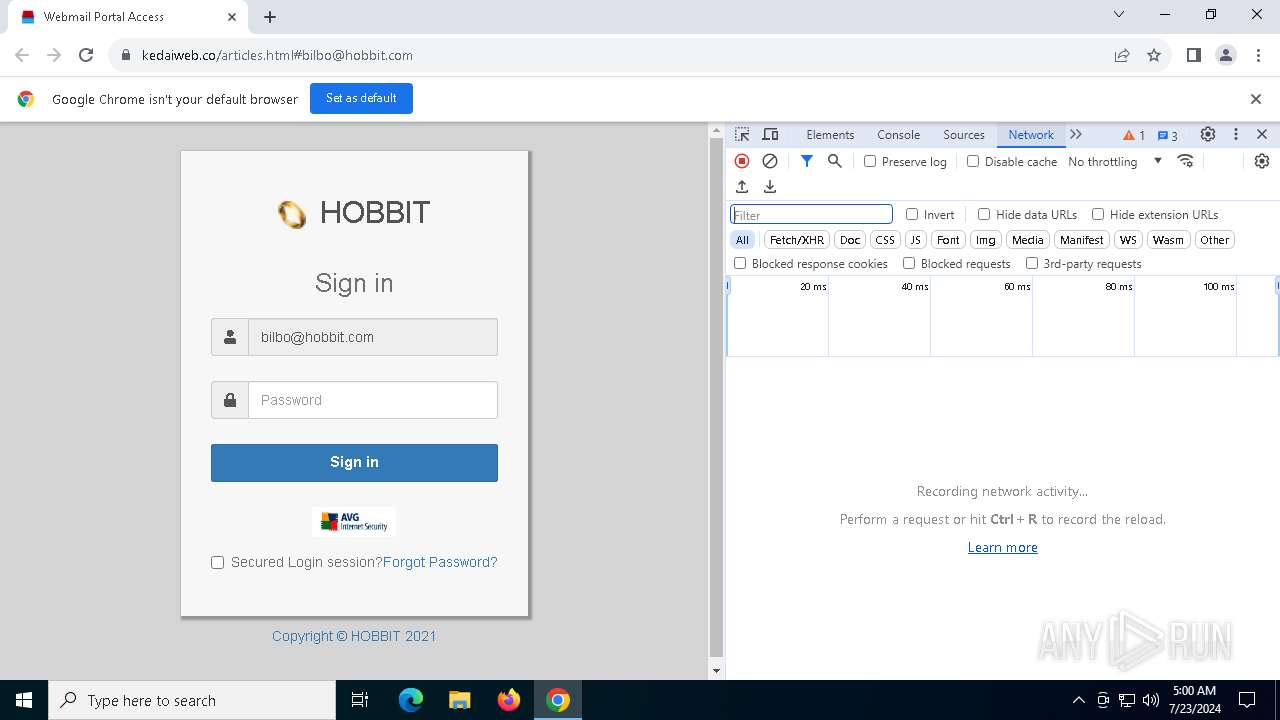Close the DevTools panel
The width and height of the screenshot is (1280, 720).
[1262, 135]
